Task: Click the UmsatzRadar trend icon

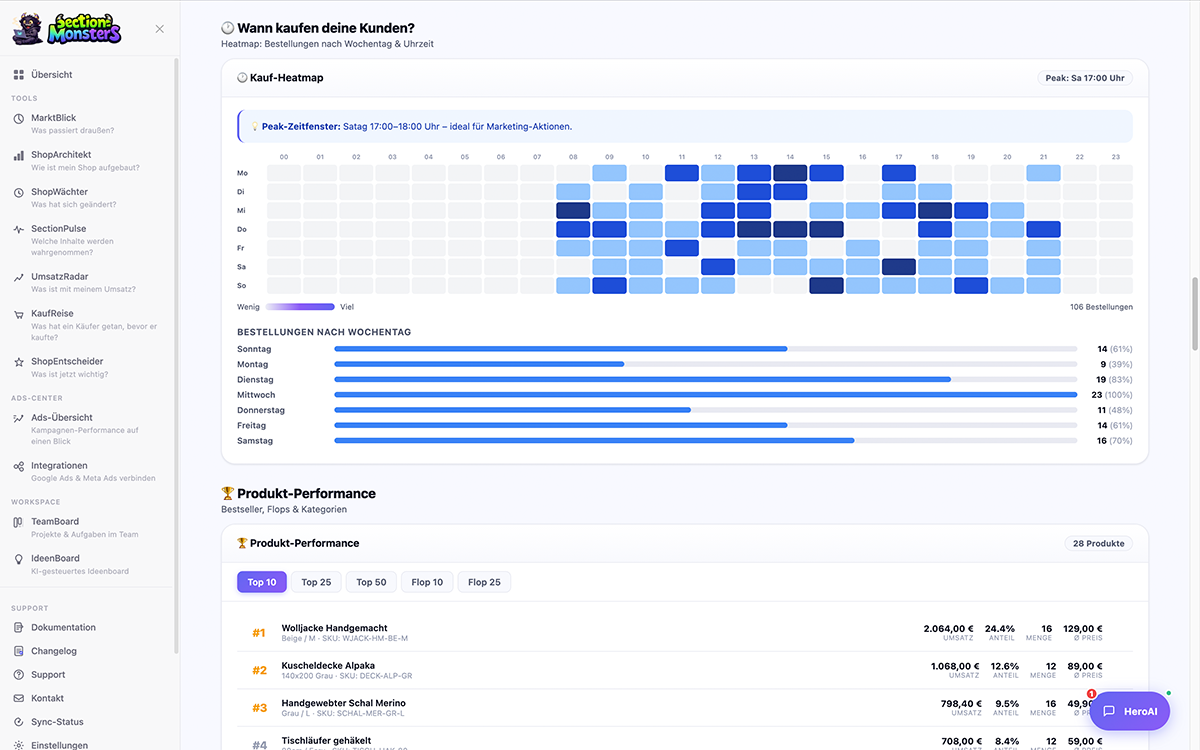Action: [19, 277]
